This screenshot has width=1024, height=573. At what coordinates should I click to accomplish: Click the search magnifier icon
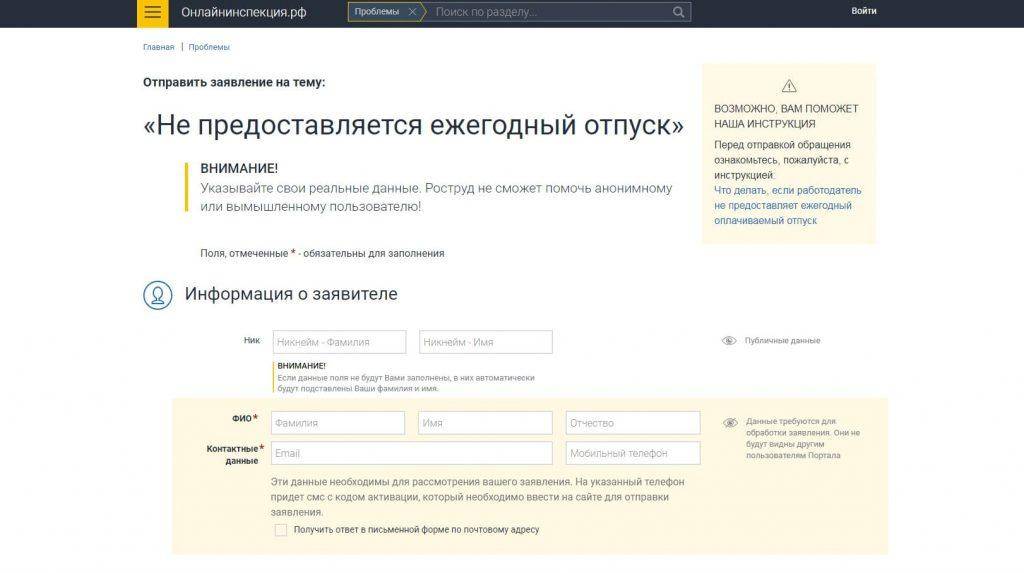point(679,12)
